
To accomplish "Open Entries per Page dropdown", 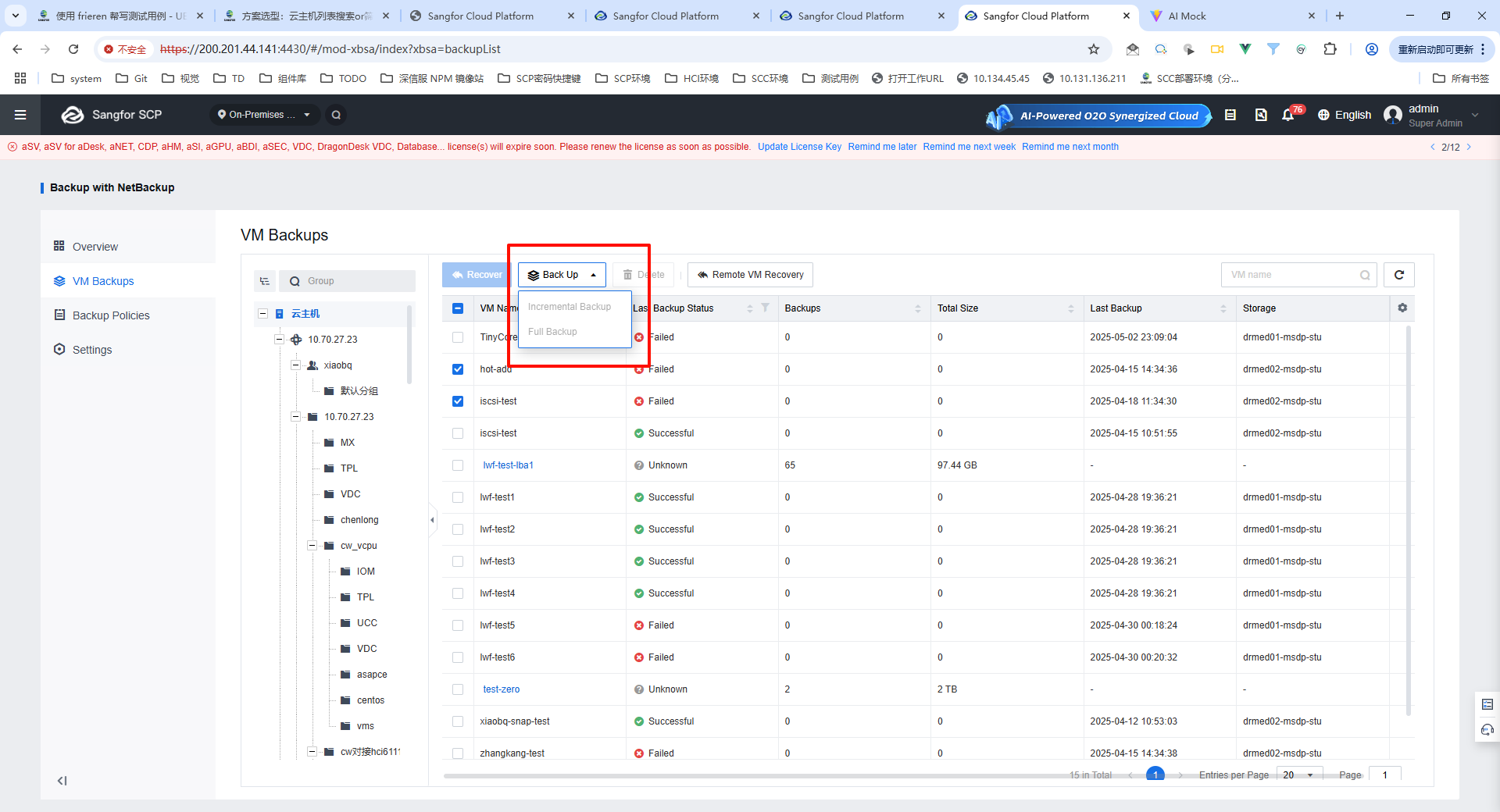I will coord(1299,775).
